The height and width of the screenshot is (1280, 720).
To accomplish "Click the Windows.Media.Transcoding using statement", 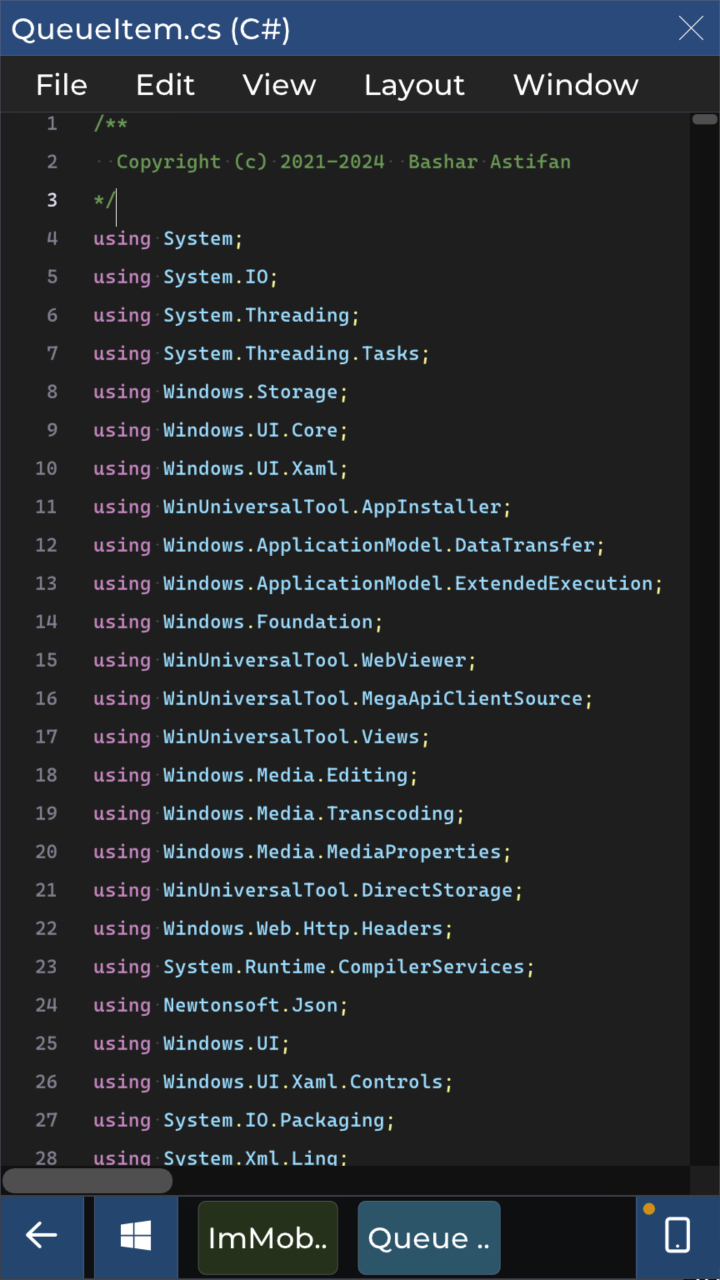I will point(279,814).
